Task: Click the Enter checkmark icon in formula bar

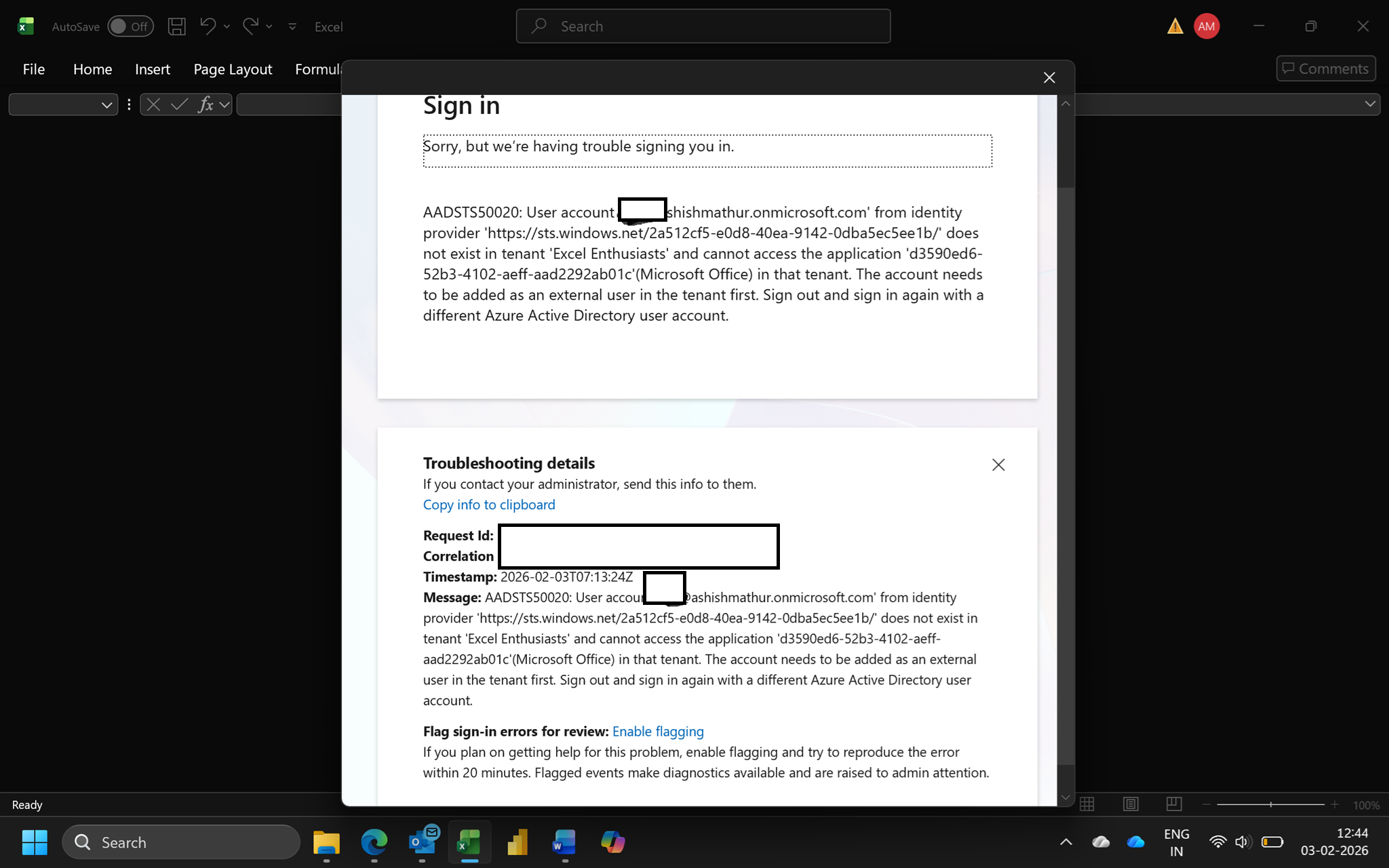Action: [x=179, y=104]
